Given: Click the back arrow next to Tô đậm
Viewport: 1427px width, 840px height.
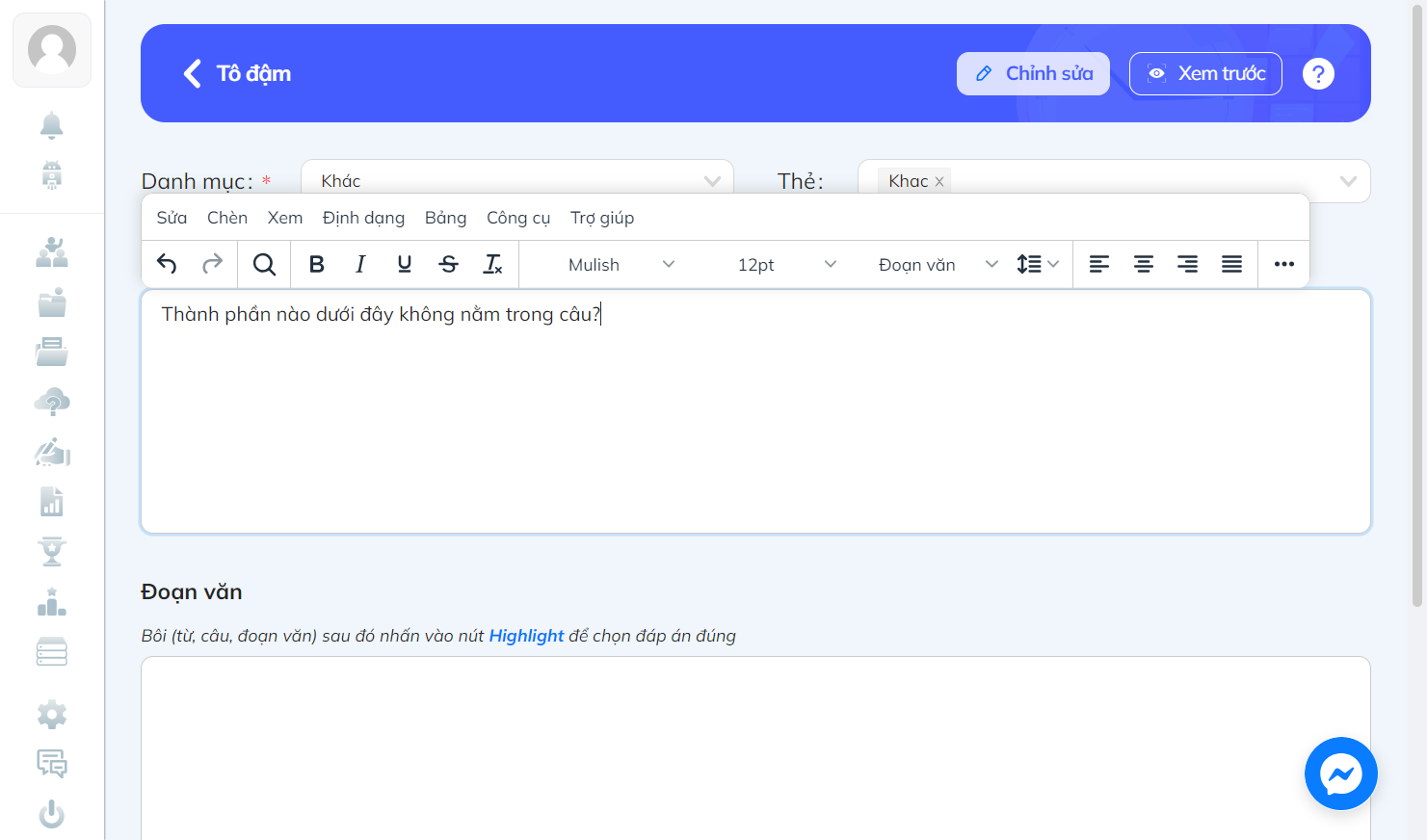Looking at the screenshot, I should click(x=193, y=73).
